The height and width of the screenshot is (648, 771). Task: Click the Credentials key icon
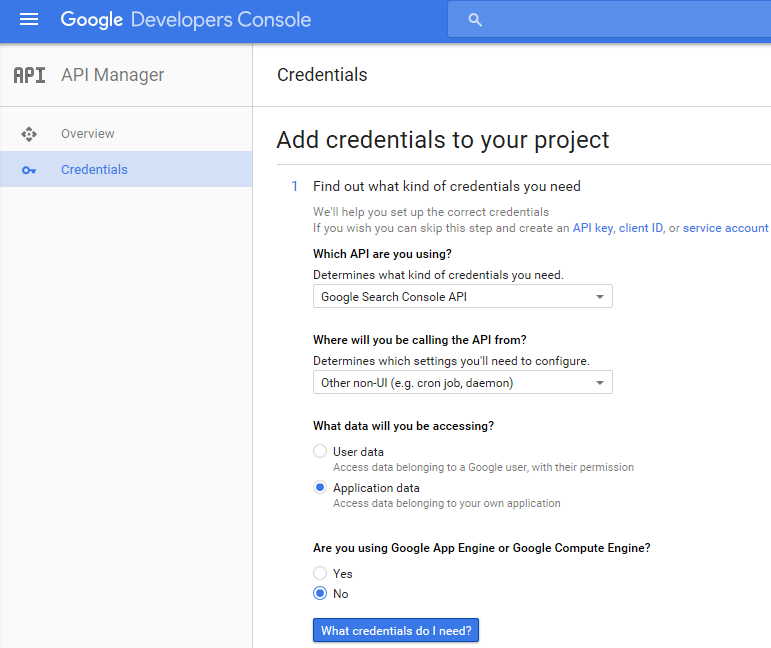pyautogui.click(x=29, y=170)
